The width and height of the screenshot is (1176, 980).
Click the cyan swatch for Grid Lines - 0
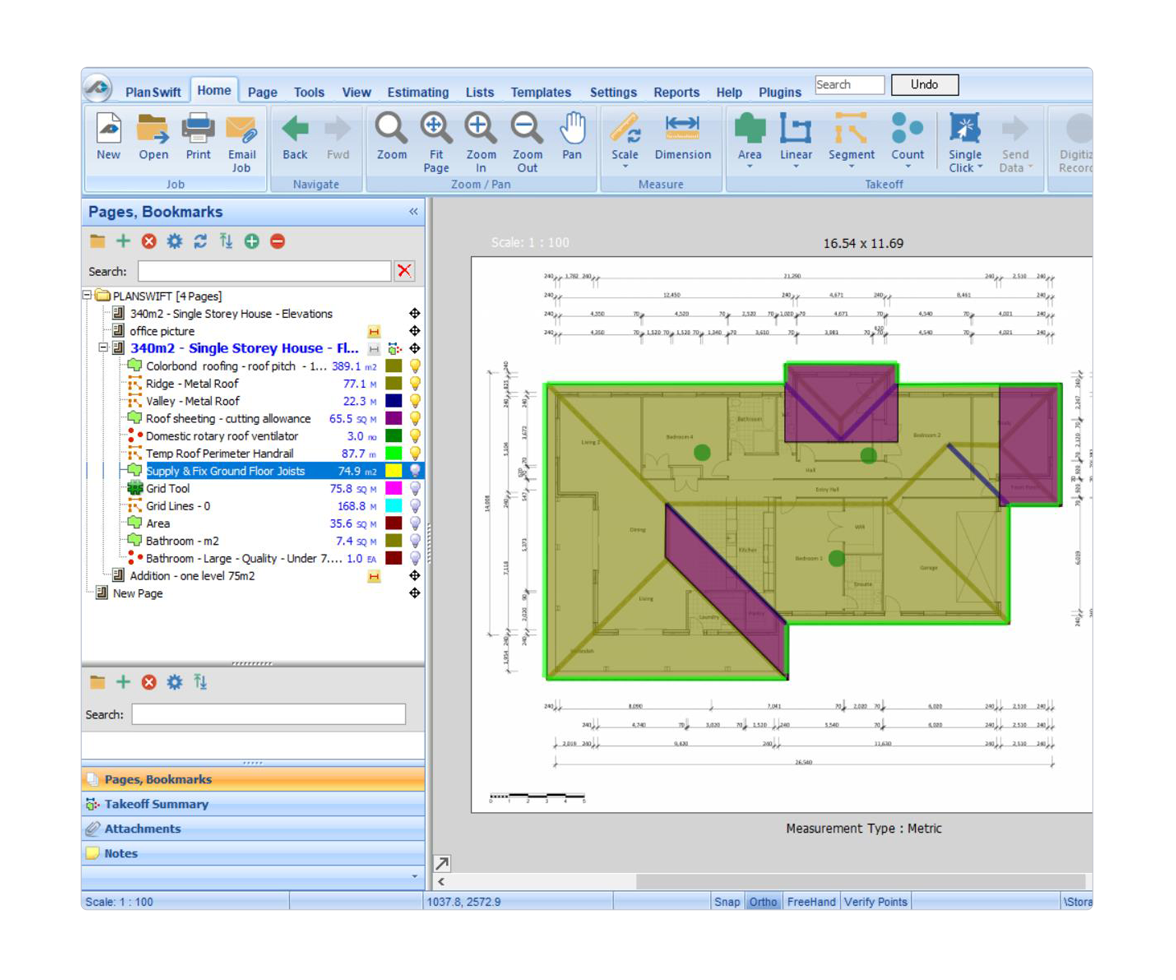394,506
